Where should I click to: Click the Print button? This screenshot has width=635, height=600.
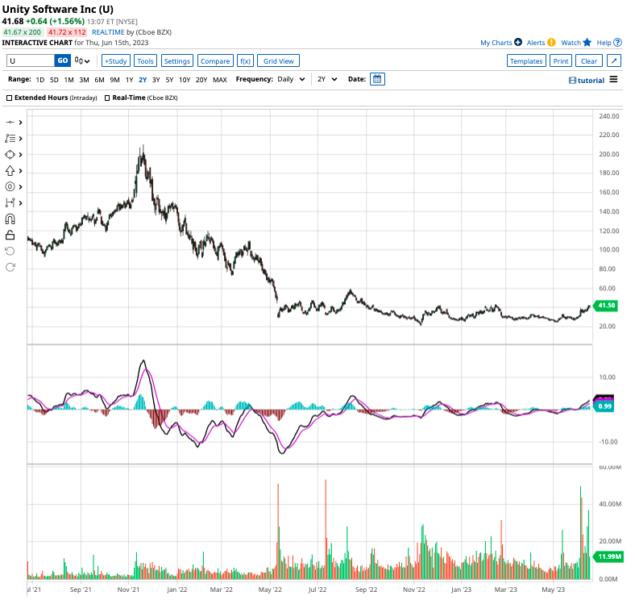click(561, 61)
